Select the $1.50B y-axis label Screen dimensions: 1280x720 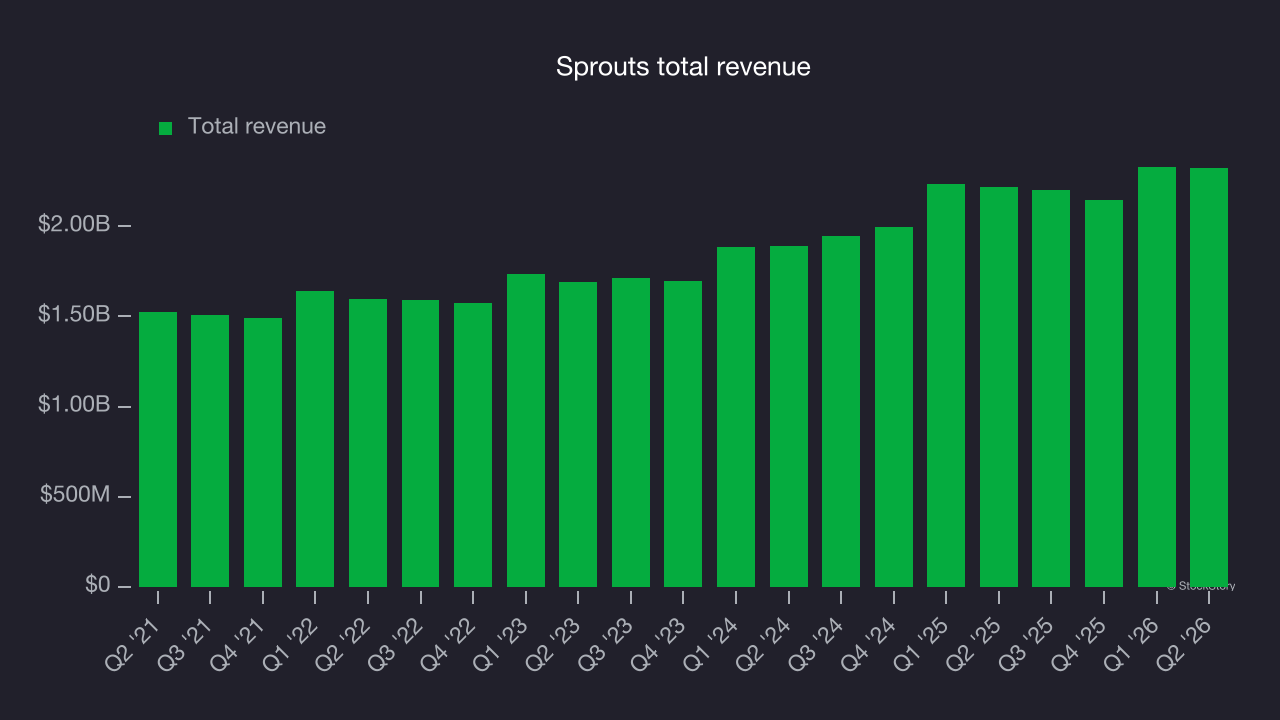pos(74,315)
